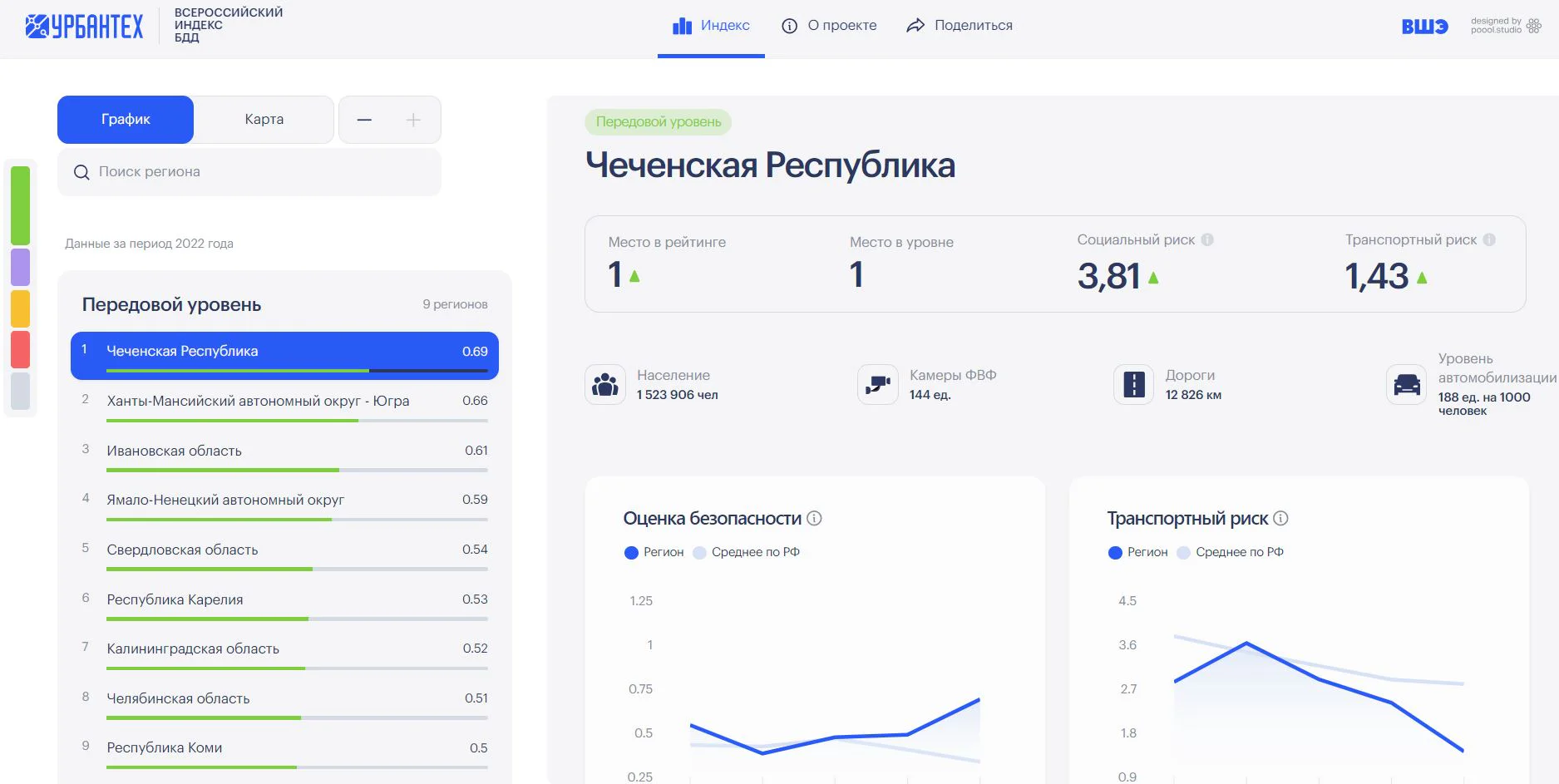Select Ямало-Ненецкий автономный округ row
This screenshot has height=784, width=1559.
(284, 503)
